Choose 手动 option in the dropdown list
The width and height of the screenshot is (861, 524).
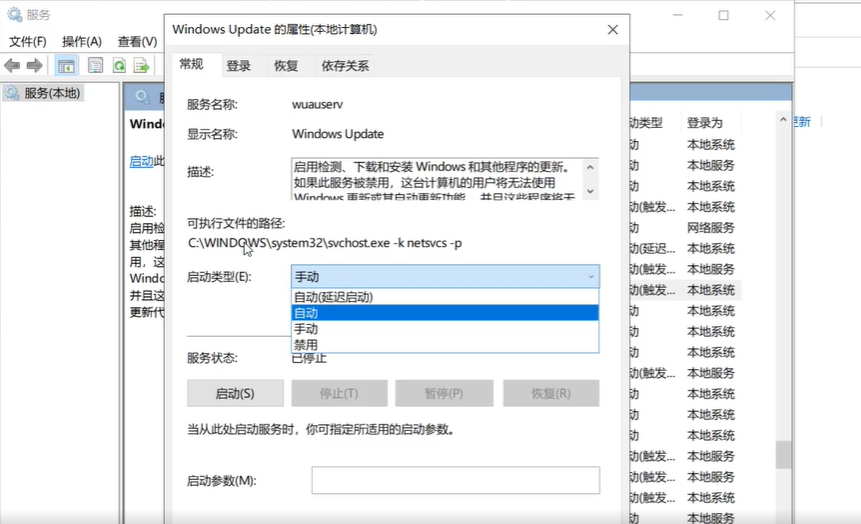tap(445, 329)
